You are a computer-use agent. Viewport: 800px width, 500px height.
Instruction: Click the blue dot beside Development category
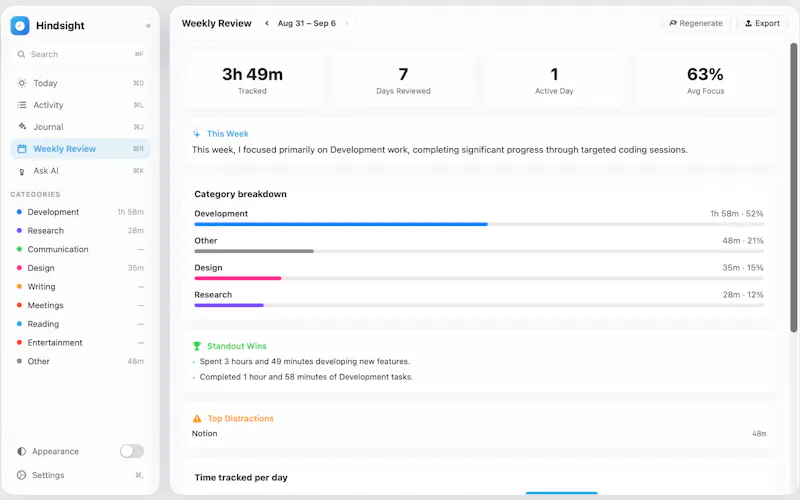19,212
